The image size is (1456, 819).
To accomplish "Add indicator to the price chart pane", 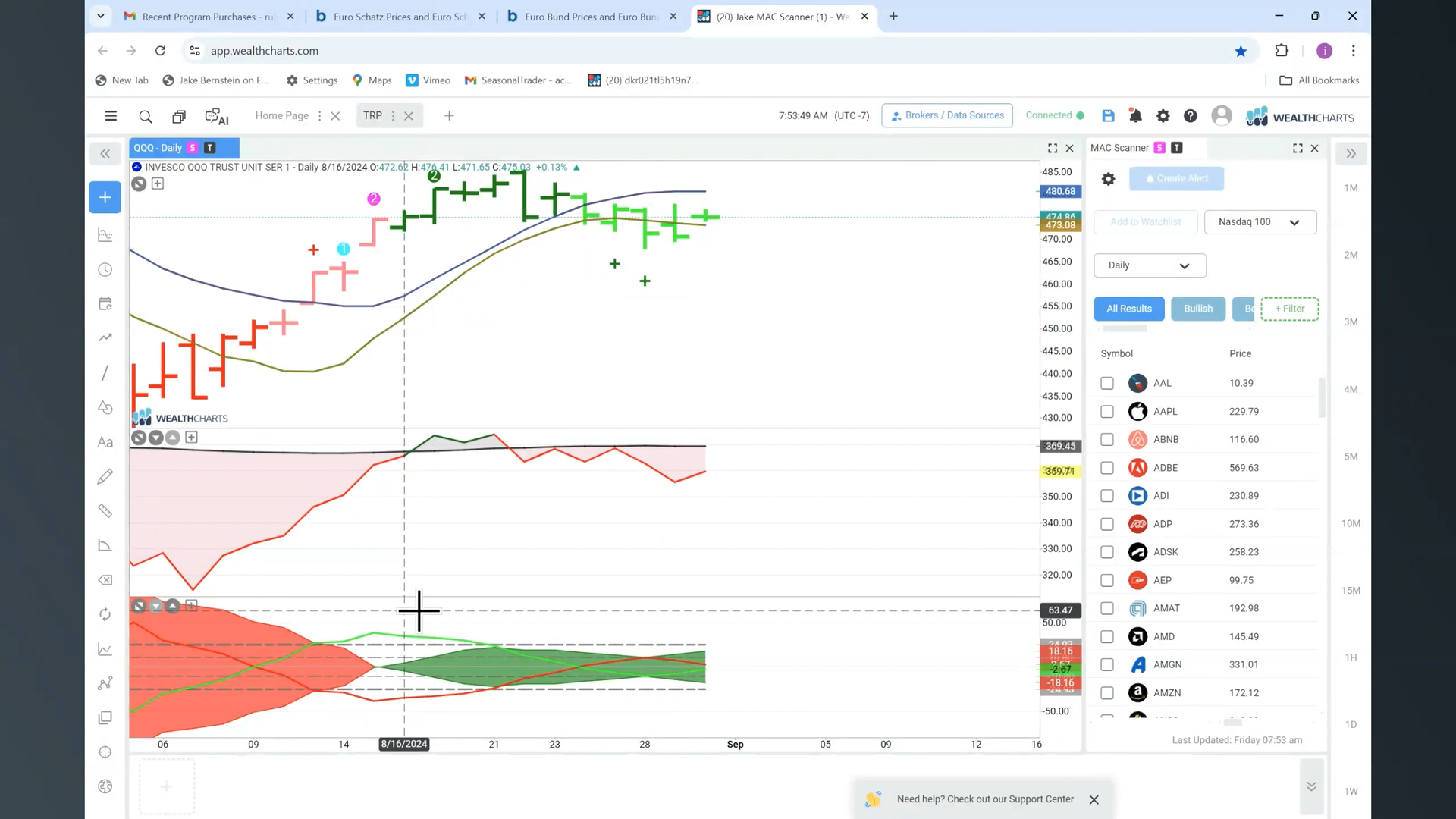I will pos(158,184).
